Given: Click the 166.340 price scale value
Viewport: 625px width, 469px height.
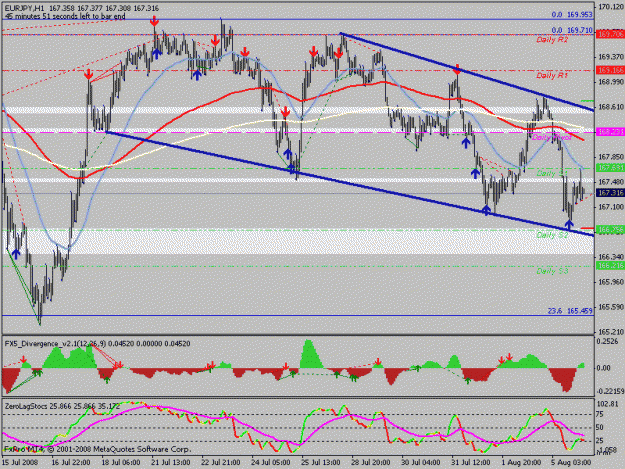Looking at the screenshot, I should 611,257.
